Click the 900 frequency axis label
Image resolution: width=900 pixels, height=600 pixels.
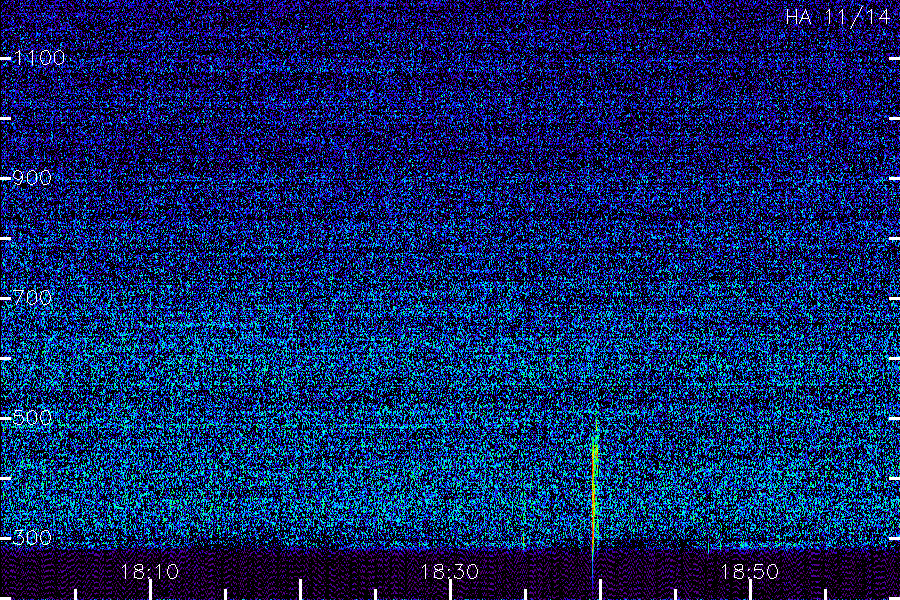pos(32,178)
